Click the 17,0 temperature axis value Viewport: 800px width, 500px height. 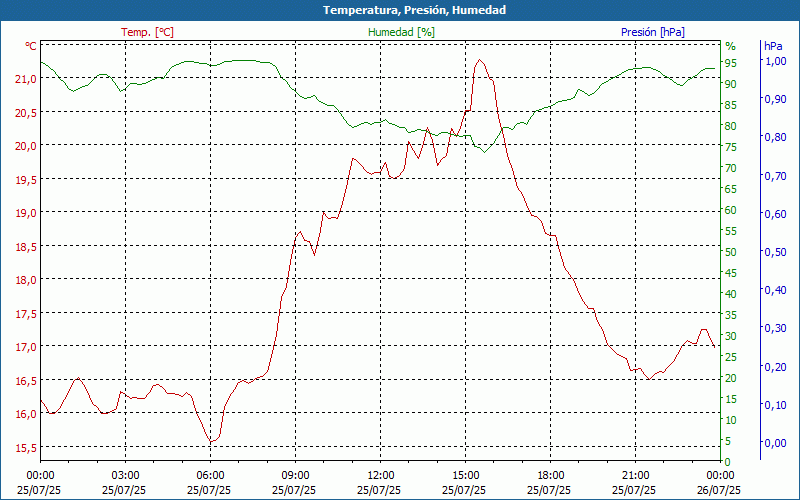tap(27, 347)
